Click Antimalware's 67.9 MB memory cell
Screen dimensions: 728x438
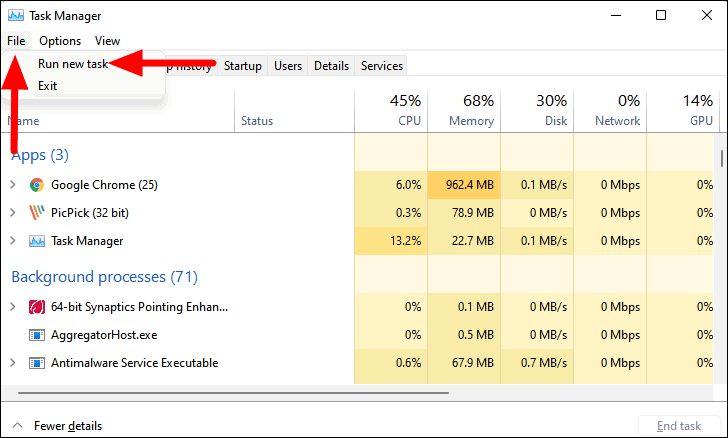coord(464,363)
